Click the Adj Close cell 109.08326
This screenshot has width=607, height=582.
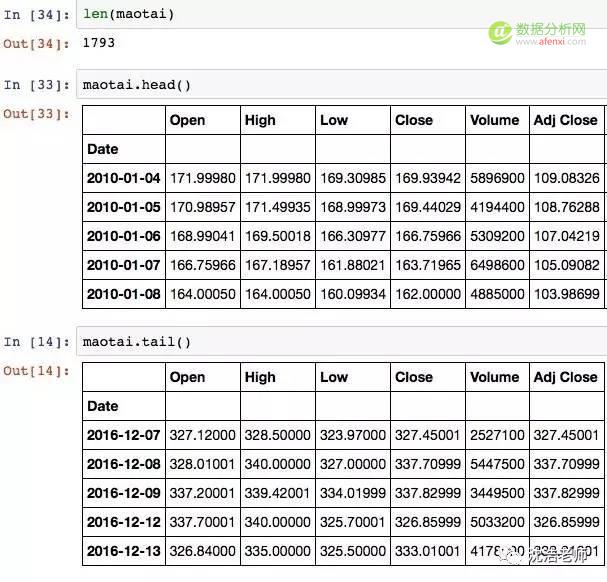pos(567,178)
